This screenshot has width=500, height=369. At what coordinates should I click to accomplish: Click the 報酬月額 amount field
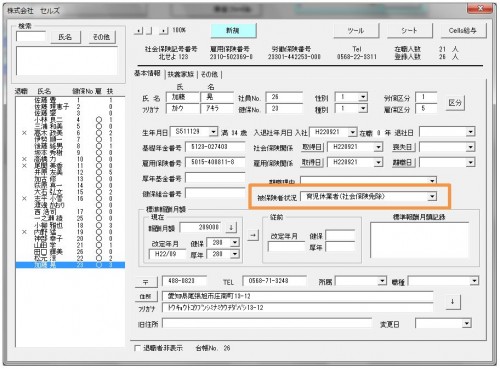(200, 228)
